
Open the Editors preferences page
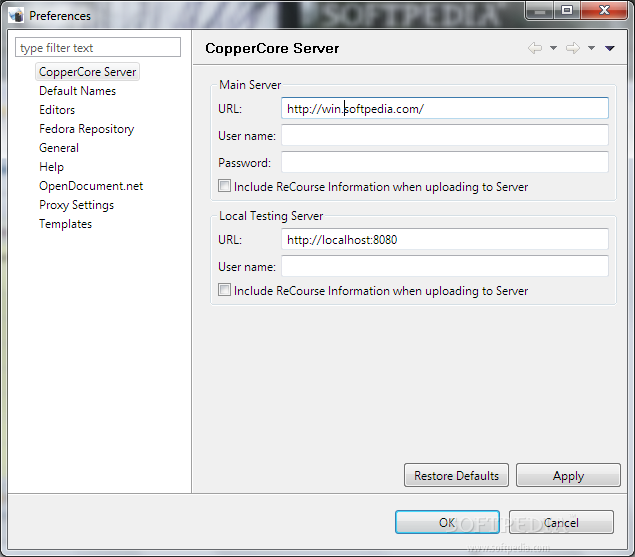[57, 110]
